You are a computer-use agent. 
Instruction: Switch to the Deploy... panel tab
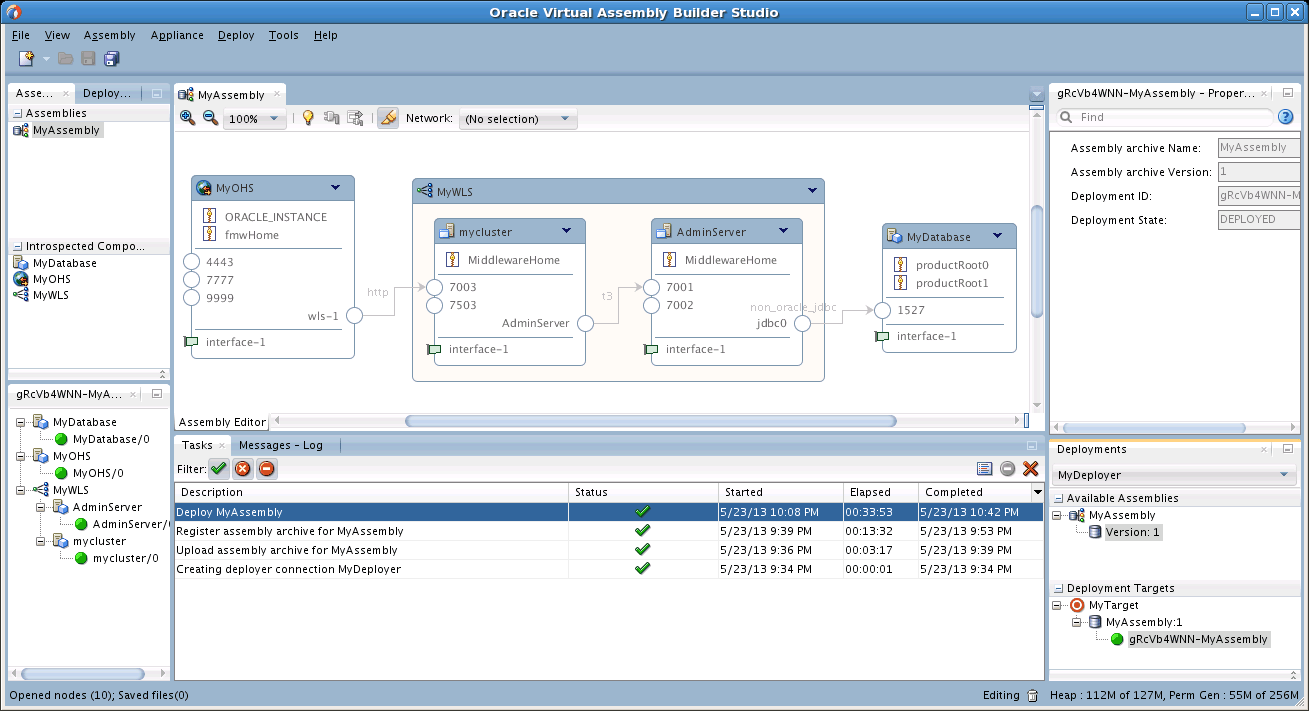point(107,93)
